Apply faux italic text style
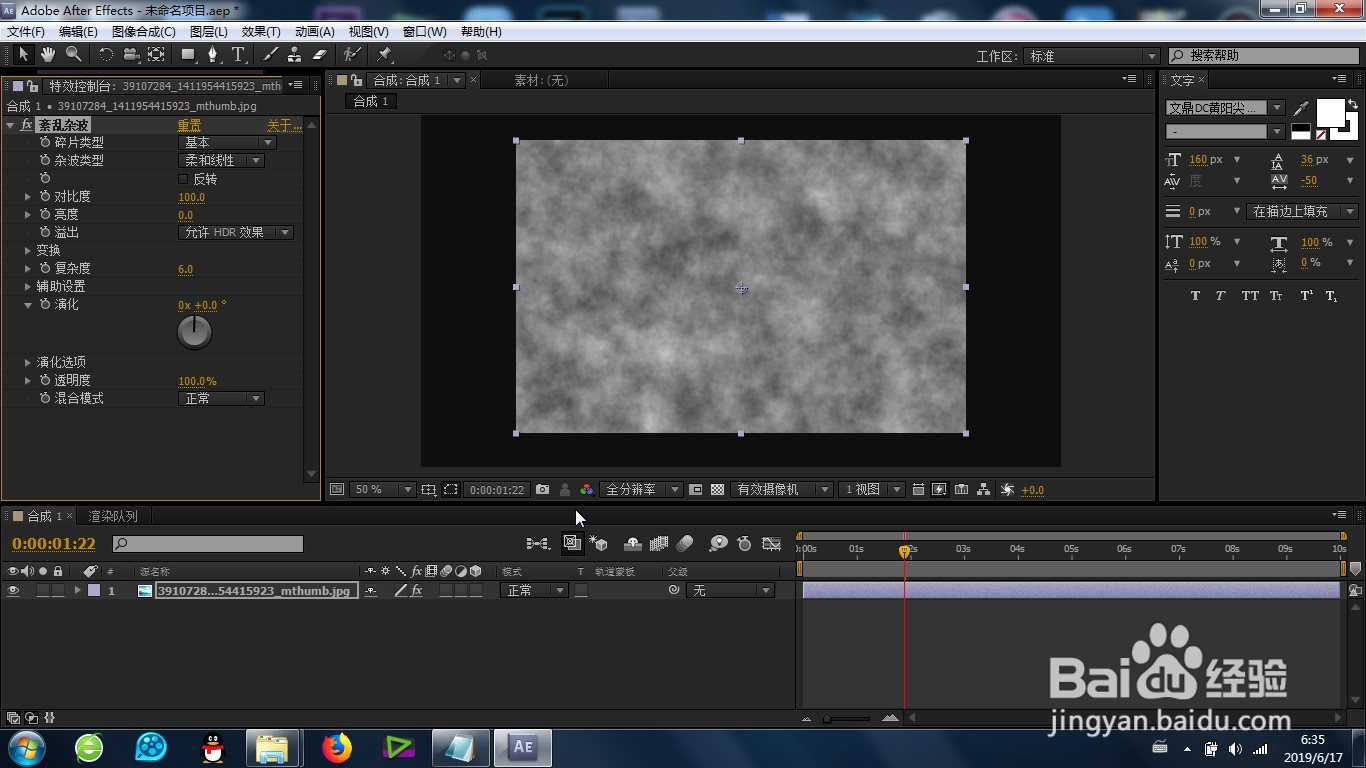Screen dimensions: 1366x768 1221,296
